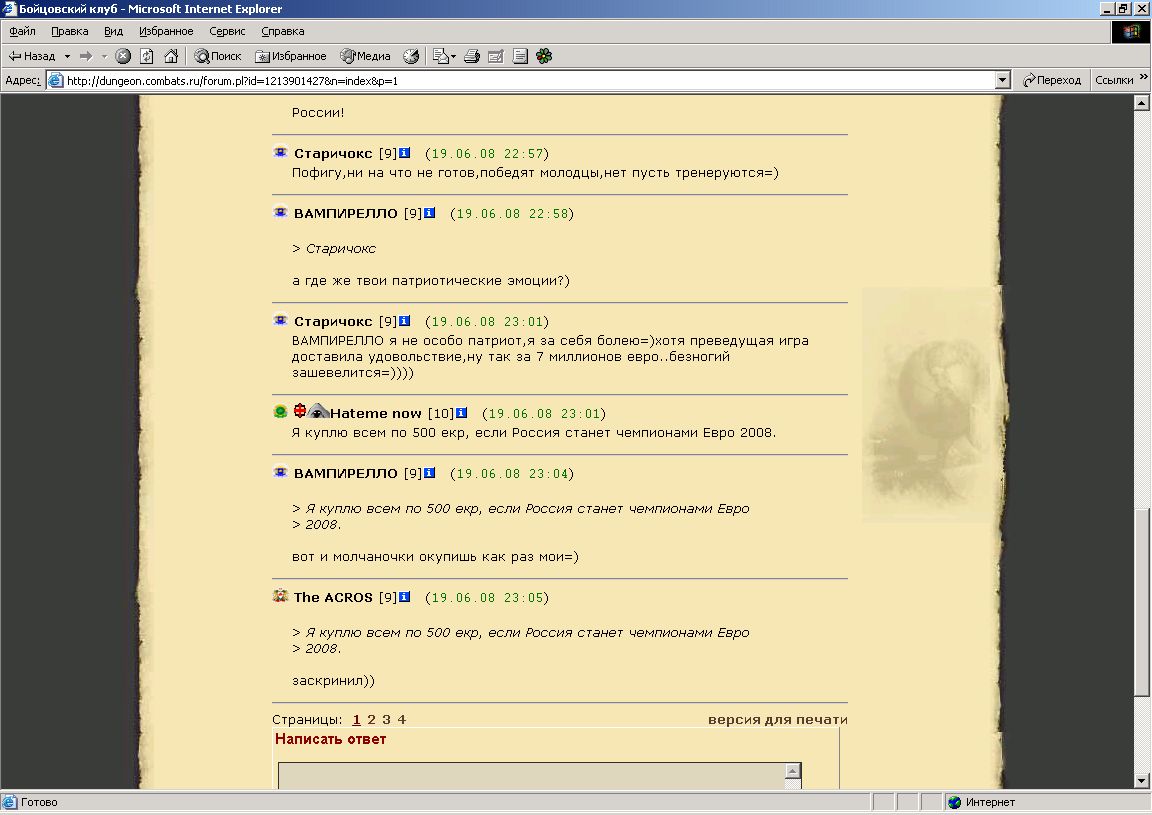Open the Правка menu
Viewport: 1152px width, 815px height.
click(x=70, y=31)
